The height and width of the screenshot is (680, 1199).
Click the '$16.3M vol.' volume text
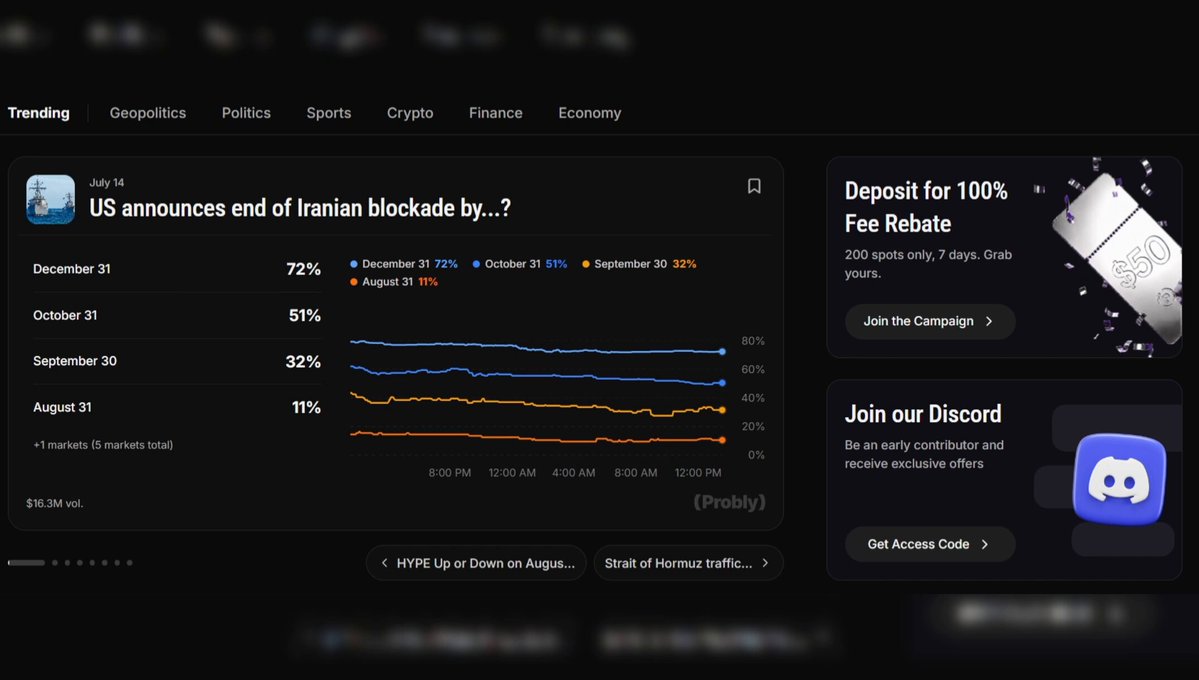pos(55,503)
